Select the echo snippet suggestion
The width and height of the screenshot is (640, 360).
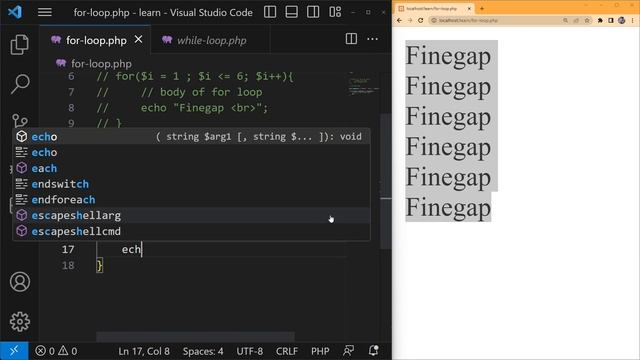click(191, 152)
